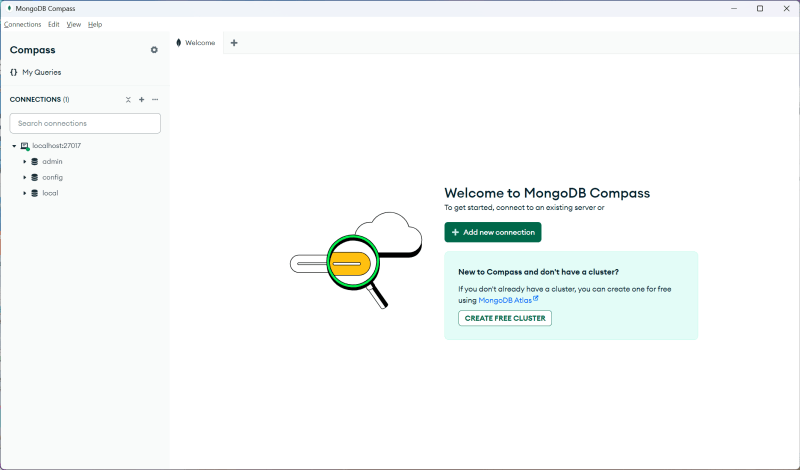The image size is (800, 470).
Task: Maximize the MongoDB Compass window
Action: coord(760,9)
